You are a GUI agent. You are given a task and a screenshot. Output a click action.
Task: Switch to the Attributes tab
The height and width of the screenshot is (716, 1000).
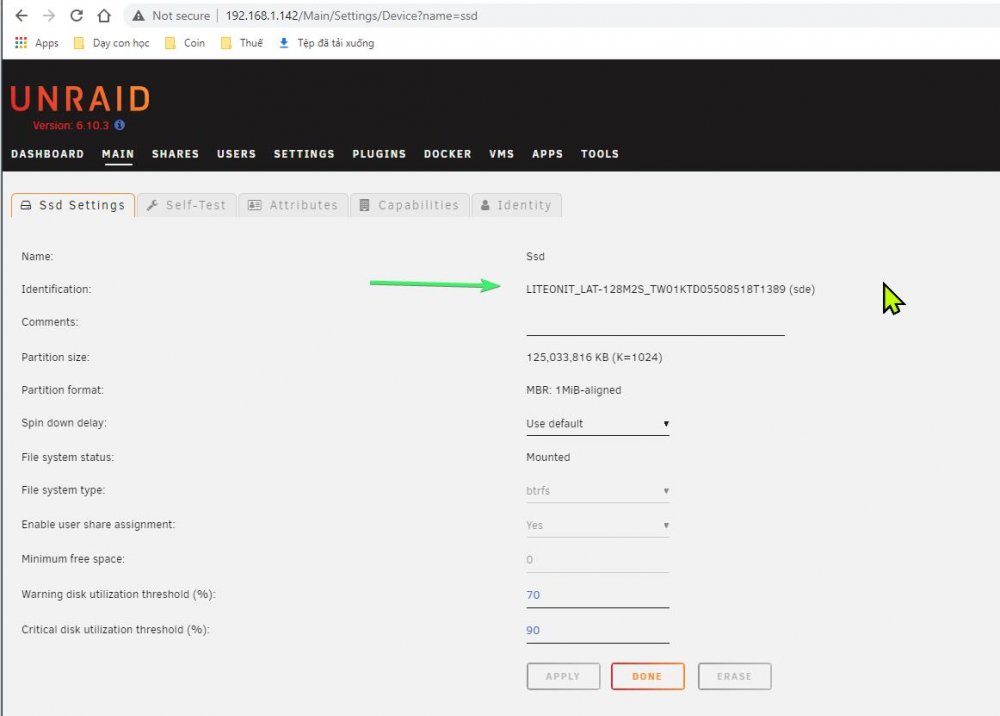pos(293,205)
